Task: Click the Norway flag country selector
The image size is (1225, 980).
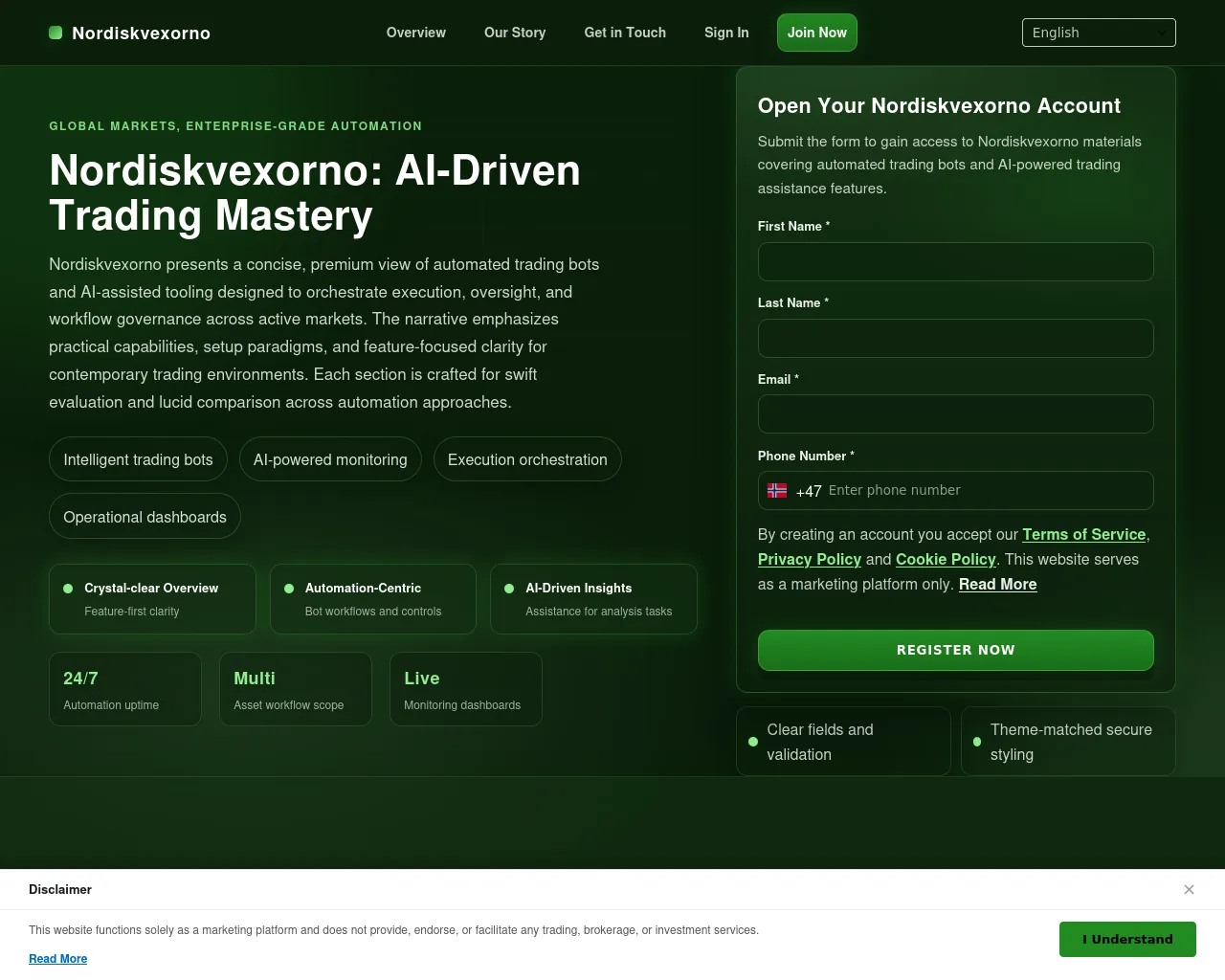Action: click(777, 490)
